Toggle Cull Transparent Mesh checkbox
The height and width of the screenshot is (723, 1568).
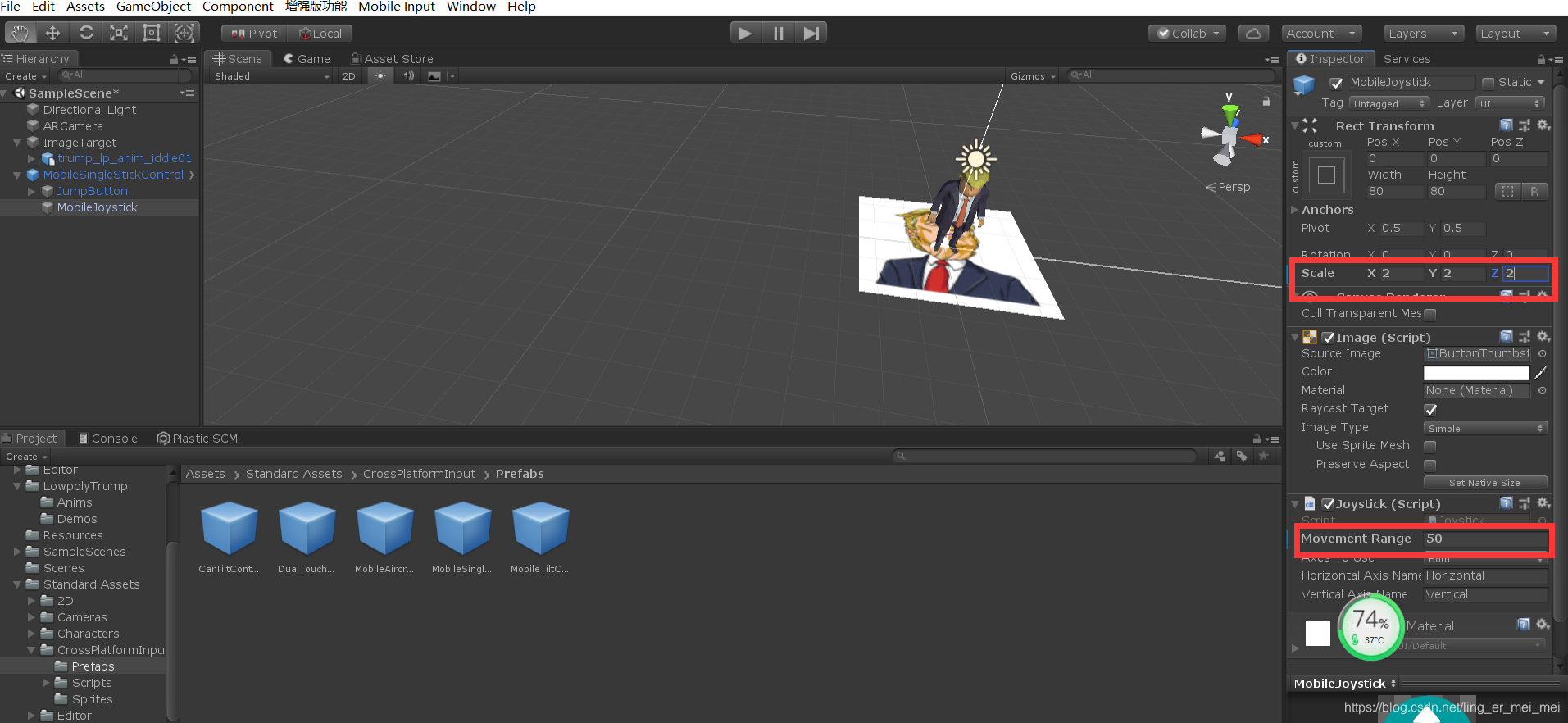pos(1430,314)
